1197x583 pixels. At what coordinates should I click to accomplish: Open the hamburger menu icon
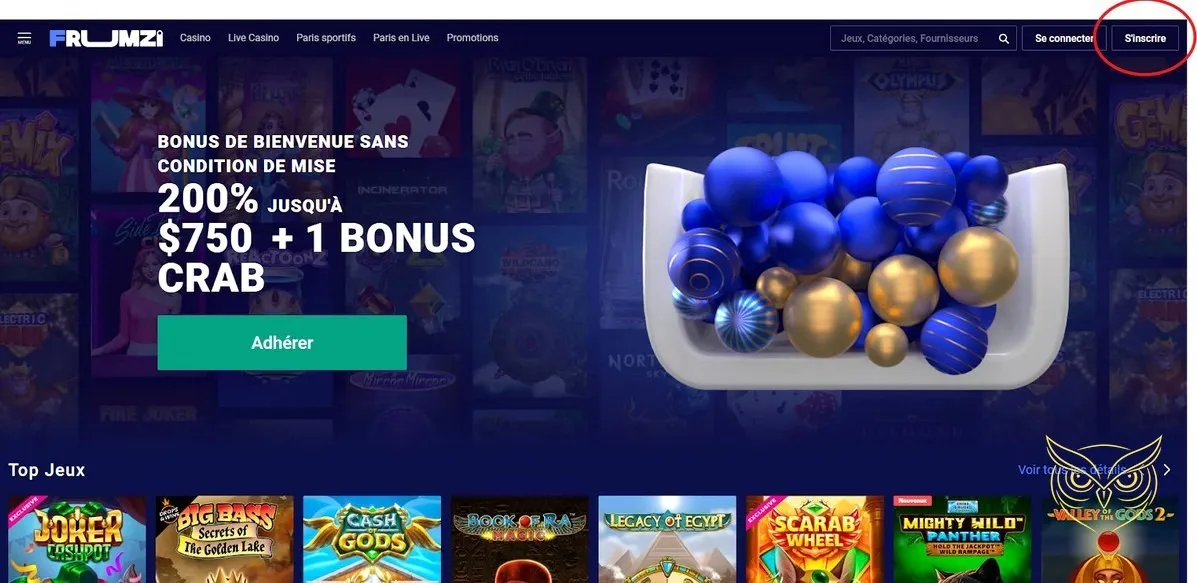[x=24, y=38]
